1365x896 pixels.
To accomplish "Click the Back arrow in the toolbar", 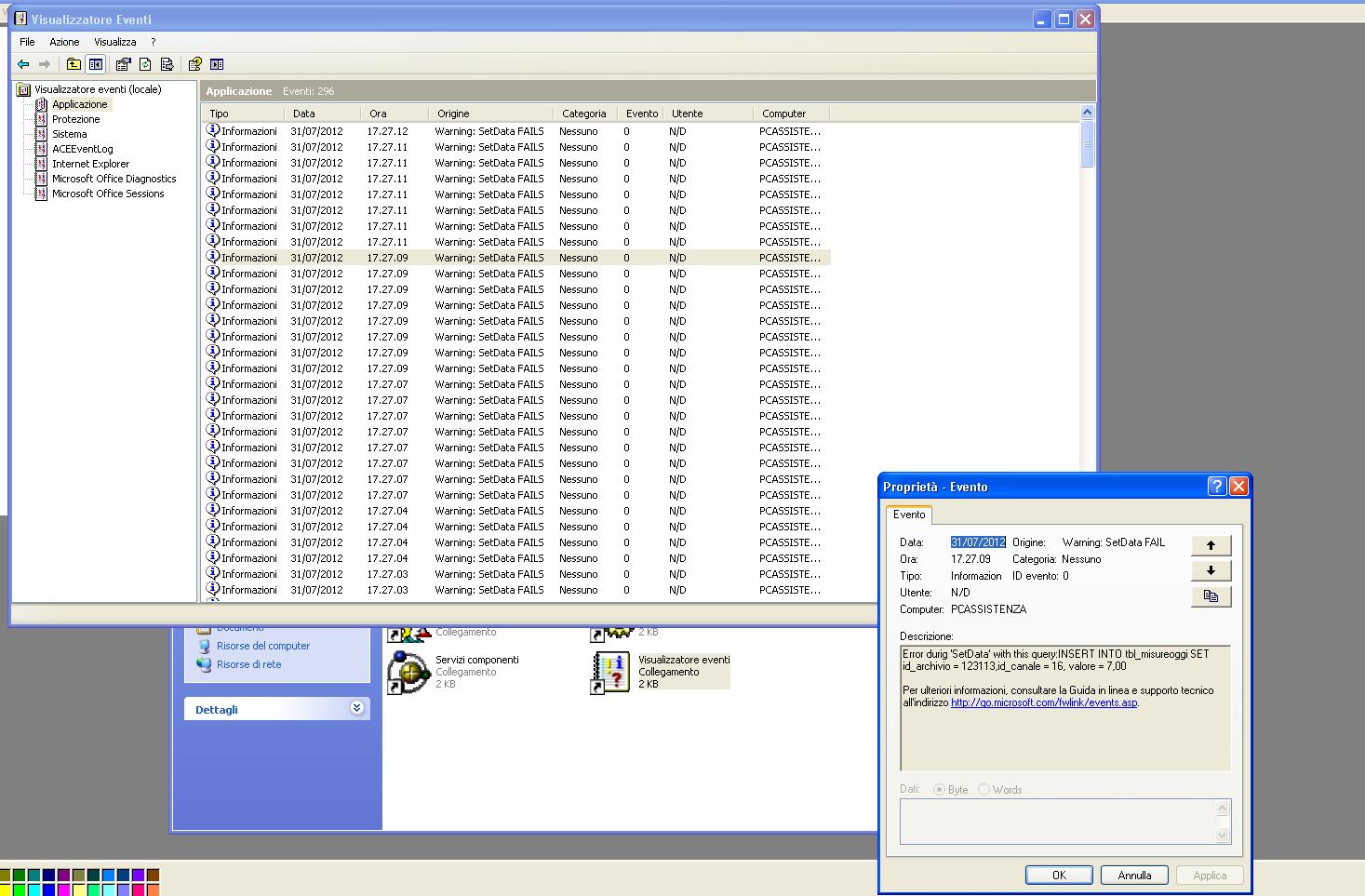I will pyautogui.click(x=23, y=64).
